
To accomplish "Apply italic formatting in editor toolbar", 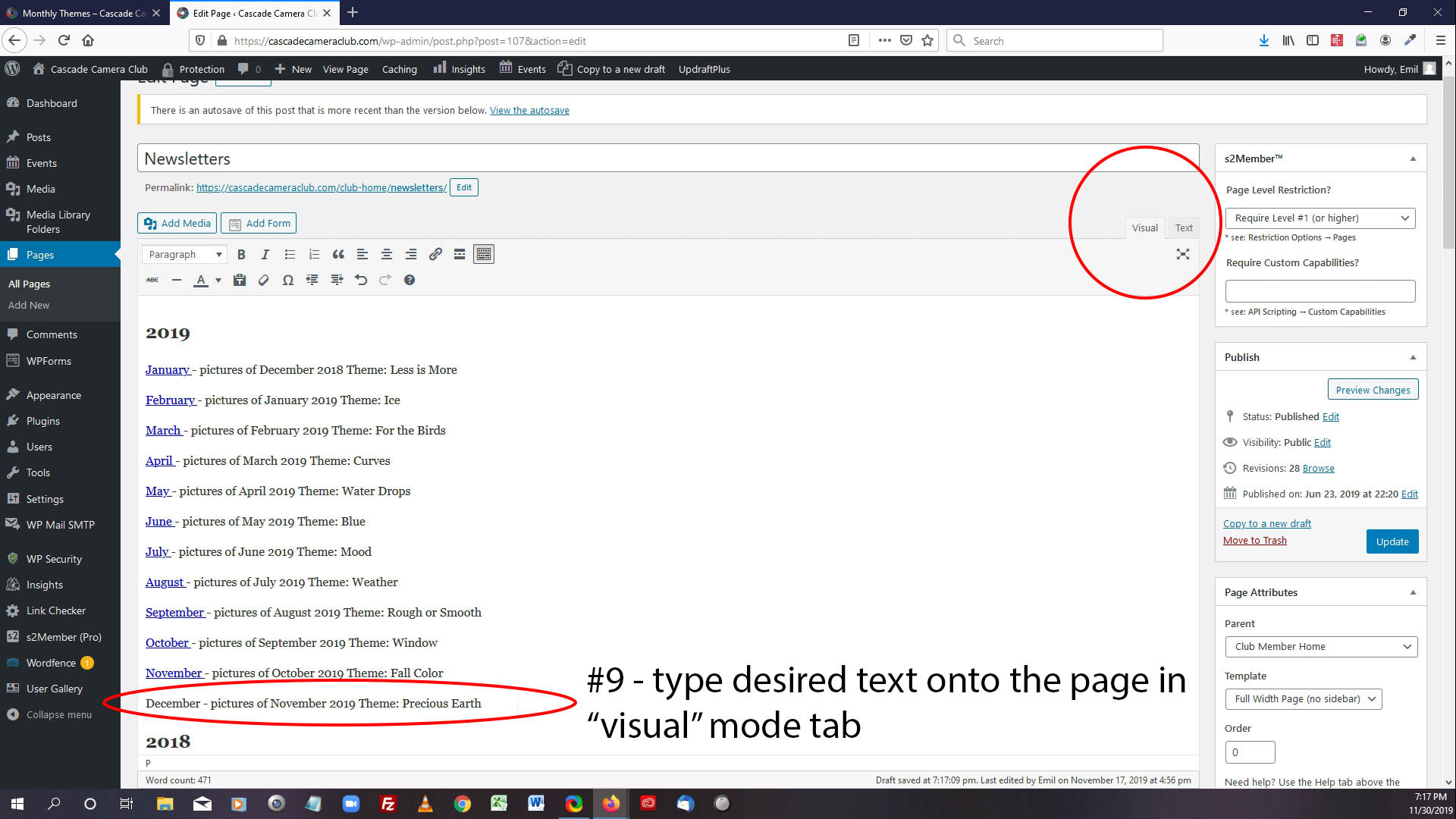I will [265, 255].
